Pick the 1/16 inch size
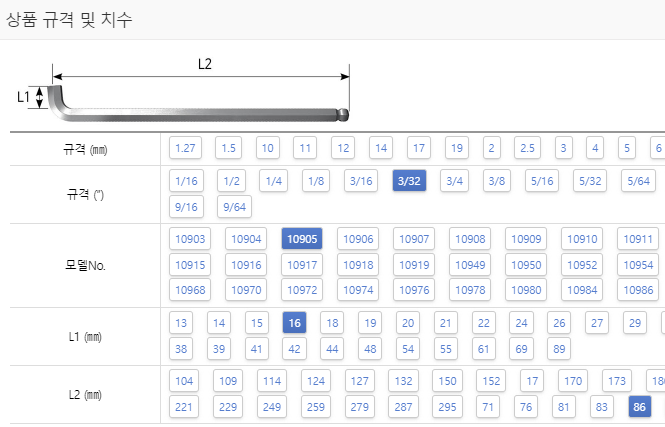This screenshot has width=665, height=427. pos(186,181)
